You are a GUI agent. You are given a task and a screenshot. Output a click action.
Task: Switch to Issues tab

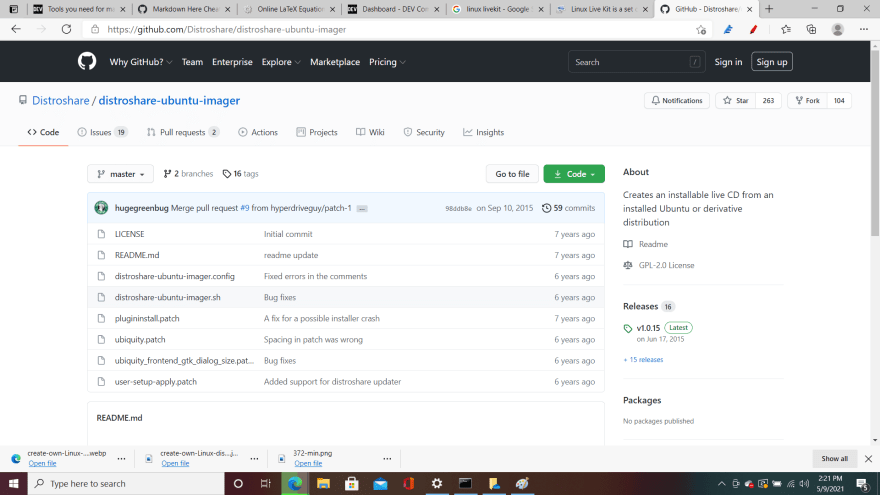(x=102, y=132)
